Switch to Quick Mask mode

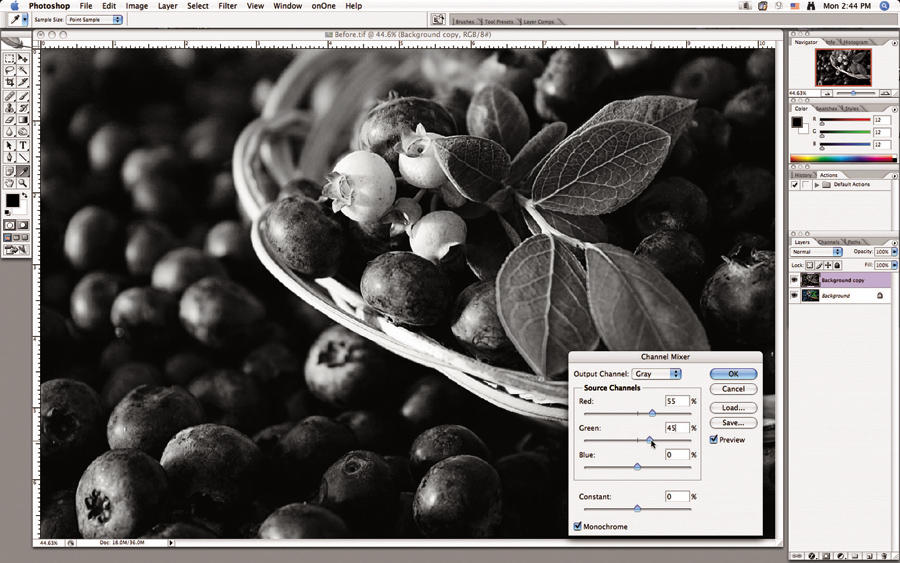tap(23, 225)
